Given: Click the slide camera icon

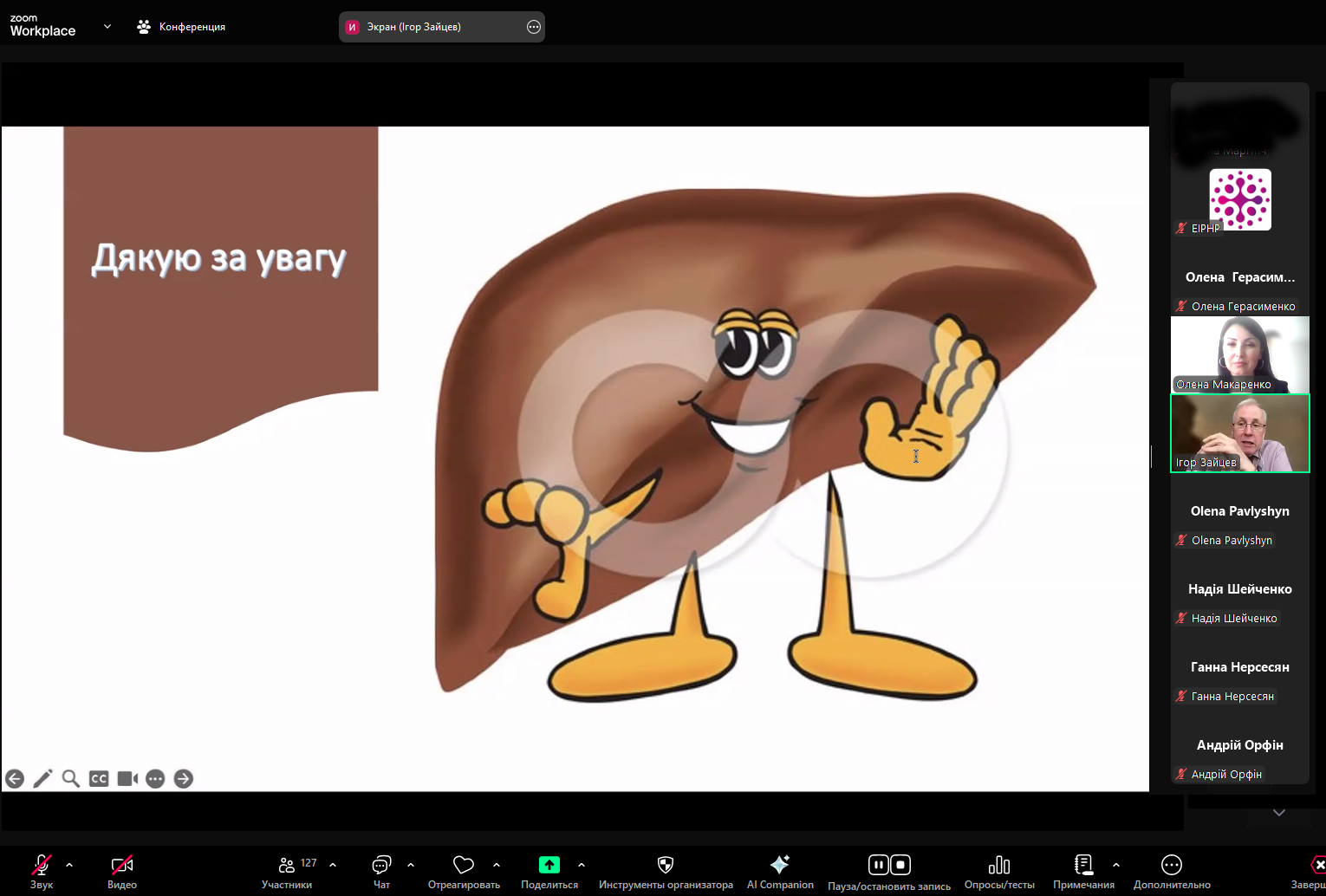Looking at the screenshot, I should 127,778.
